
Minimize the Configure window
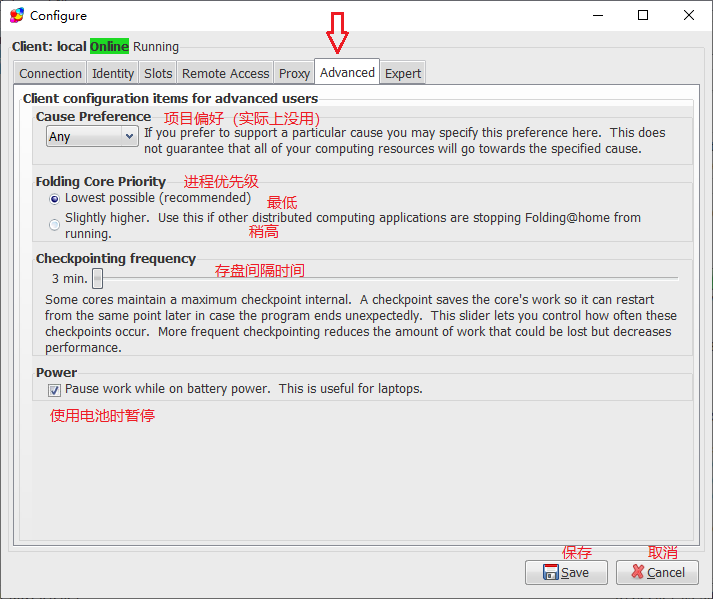[x=598, y=15]
